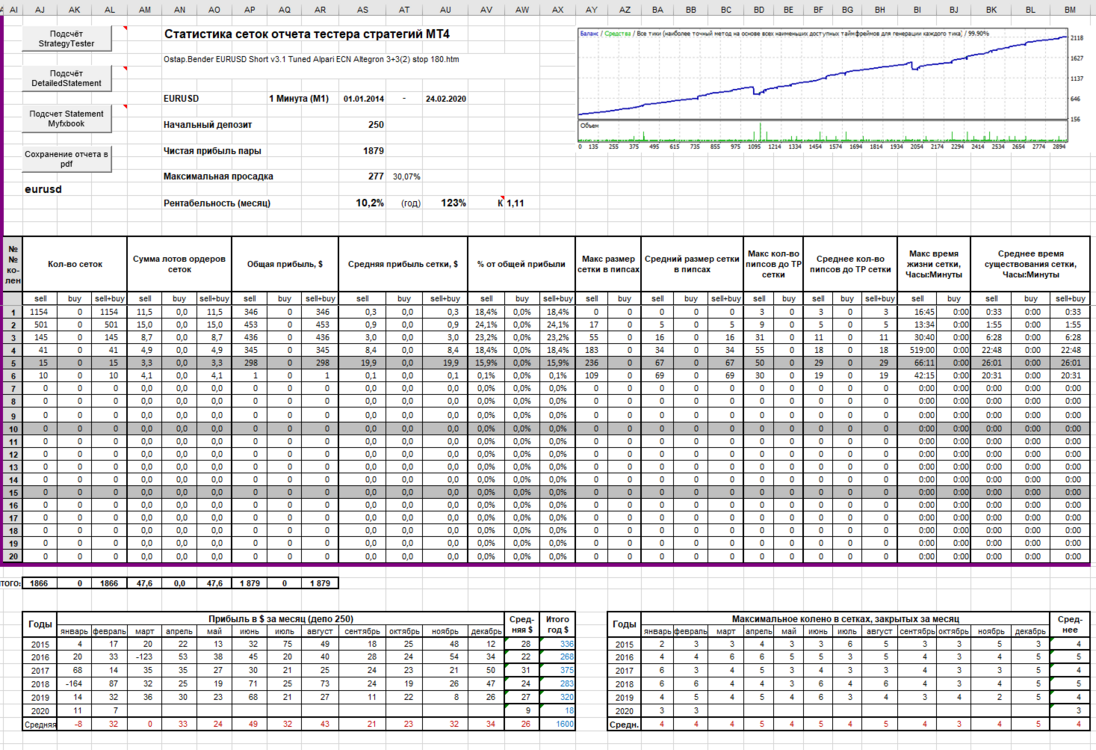This screenshot has height=750, width=1096.
Task: Select 'декабрь' header in profit table
Action: click(x=486, y=631)
